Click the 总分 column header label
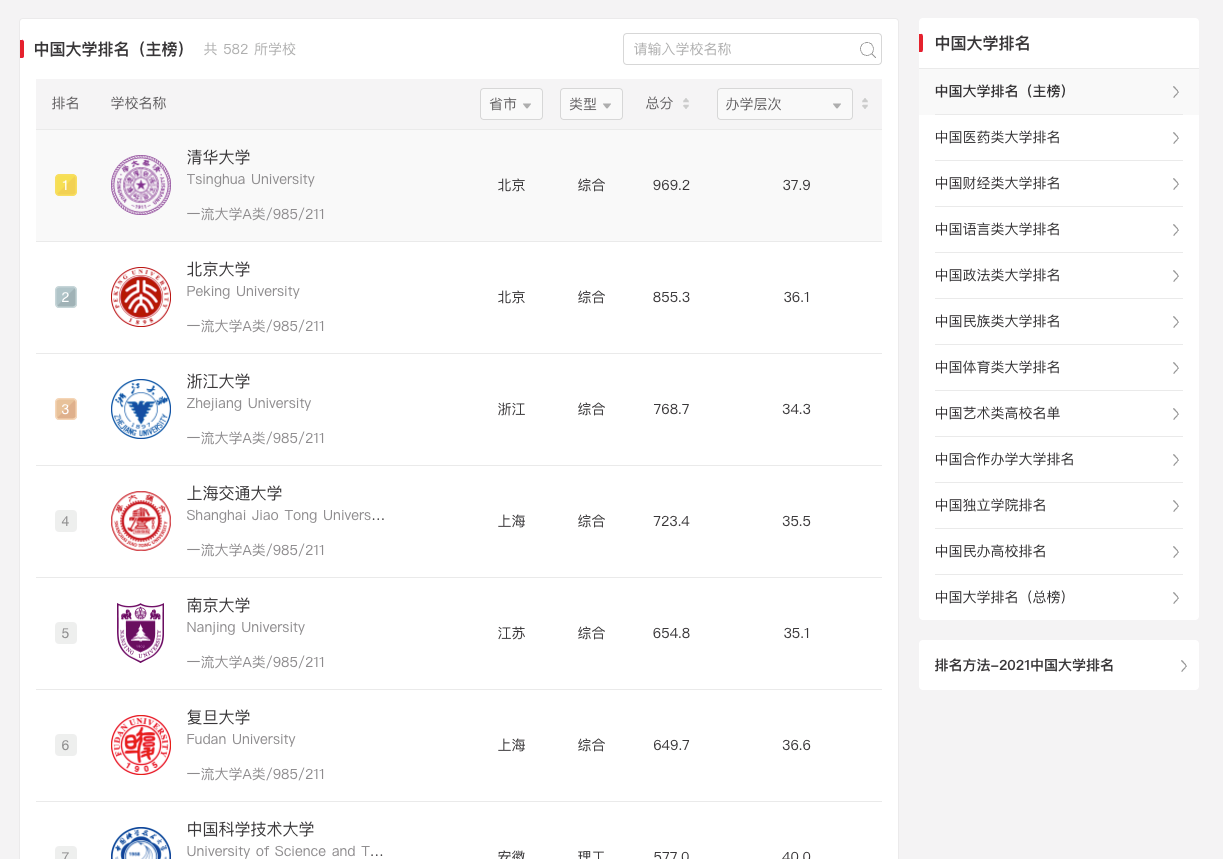Screen dimensions: 1223x859 [659, 104]
